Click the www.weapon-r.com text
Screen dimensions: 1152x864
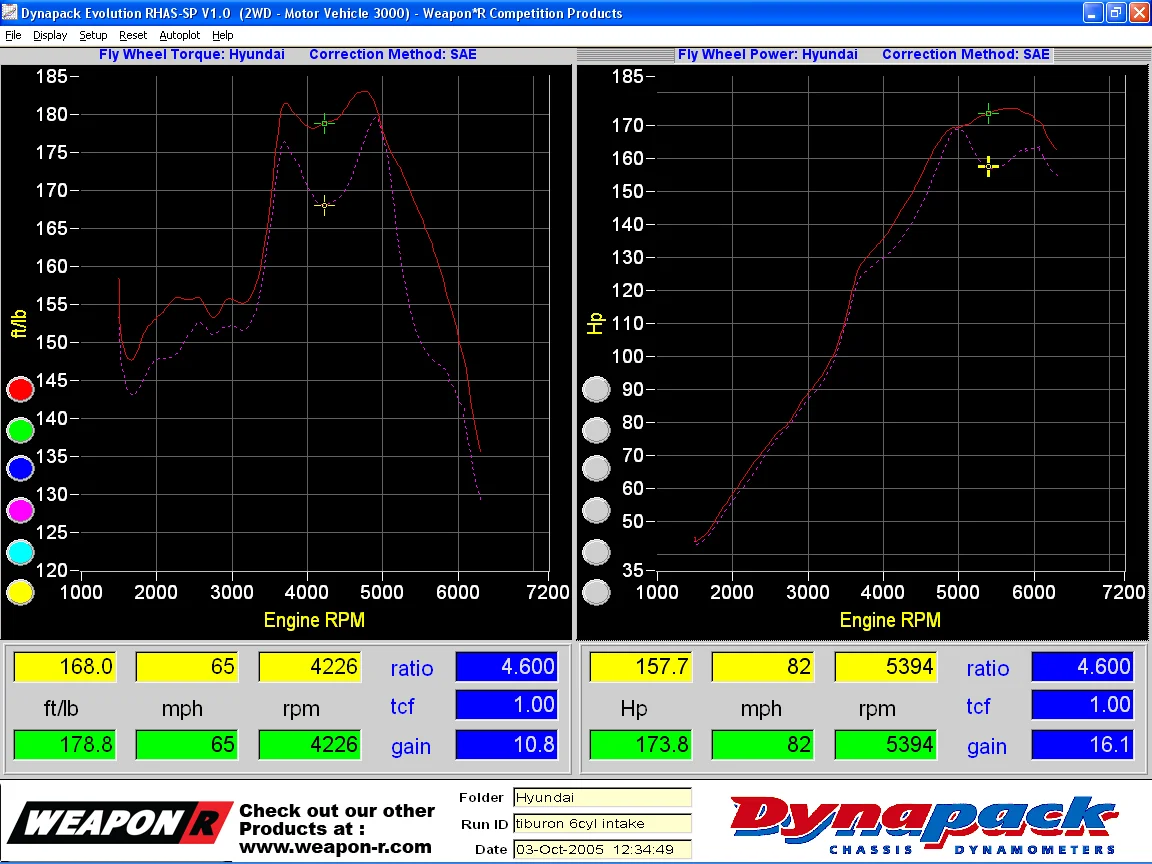pyautogui.click(x=335, y=847)
